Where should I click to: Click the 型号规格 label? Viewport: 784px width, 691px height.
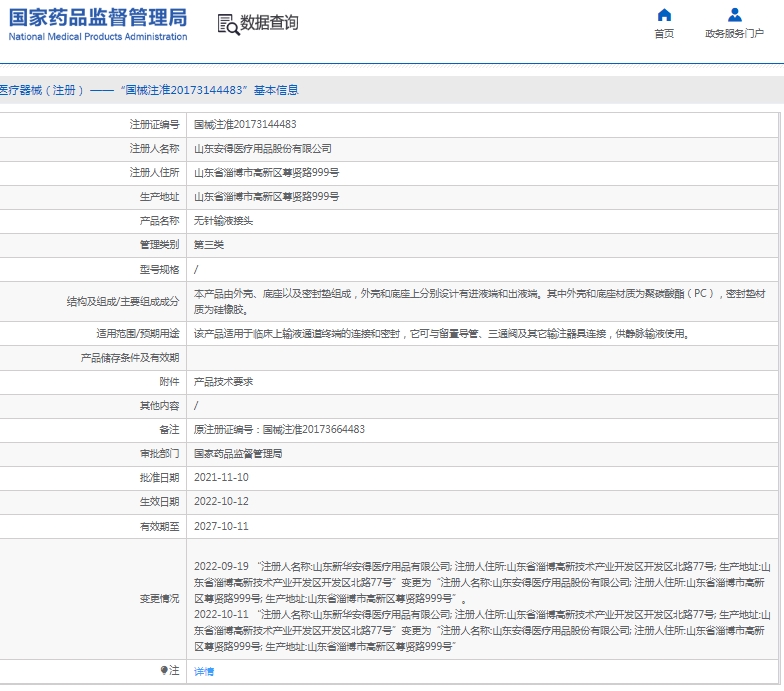point(160,270)
